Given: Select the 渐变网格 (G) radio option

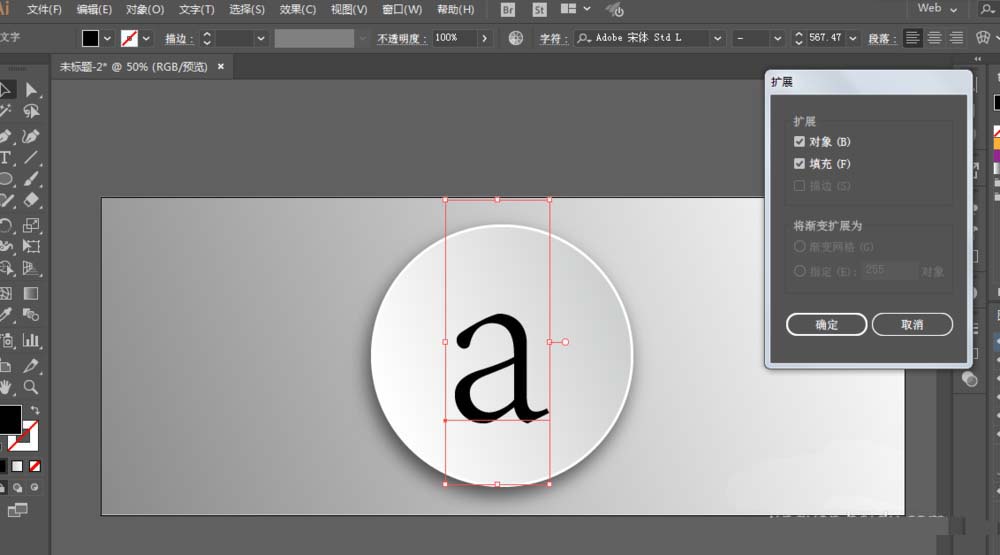Looking at the screenshot, I should (x=799, y=246).
